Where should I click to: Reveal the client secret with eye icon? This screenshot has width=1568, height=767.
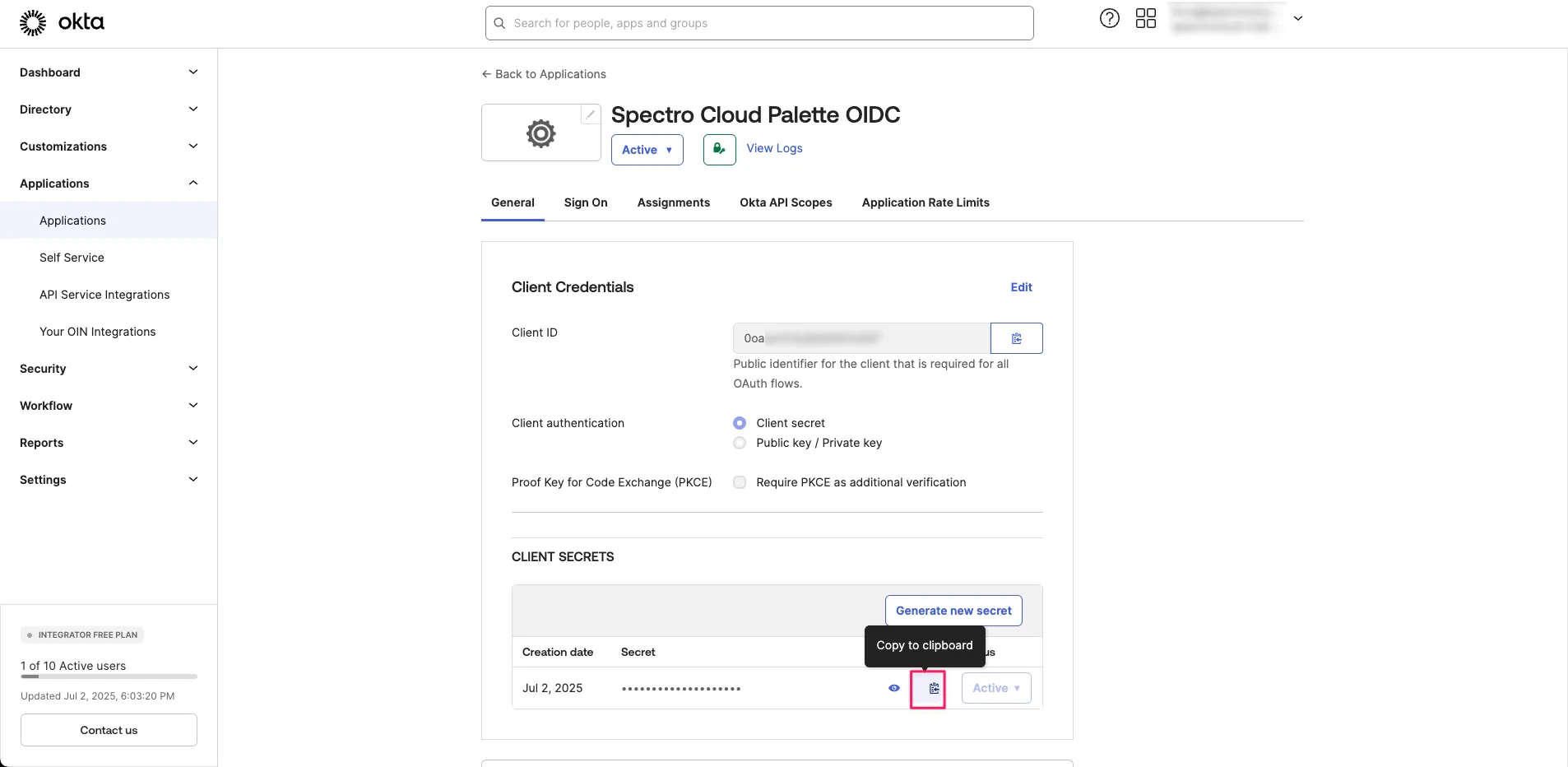pyautogui.click(x=894, y=689)
